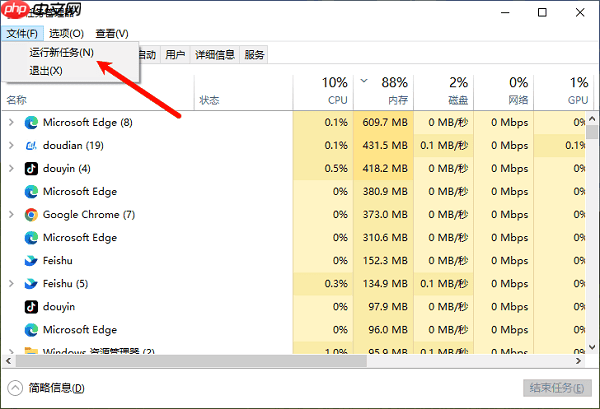Image resolution: width=600 pixels, height=409 pixels.
Task: Click the Google Chrome icon
Action: [x=31, y=214]
